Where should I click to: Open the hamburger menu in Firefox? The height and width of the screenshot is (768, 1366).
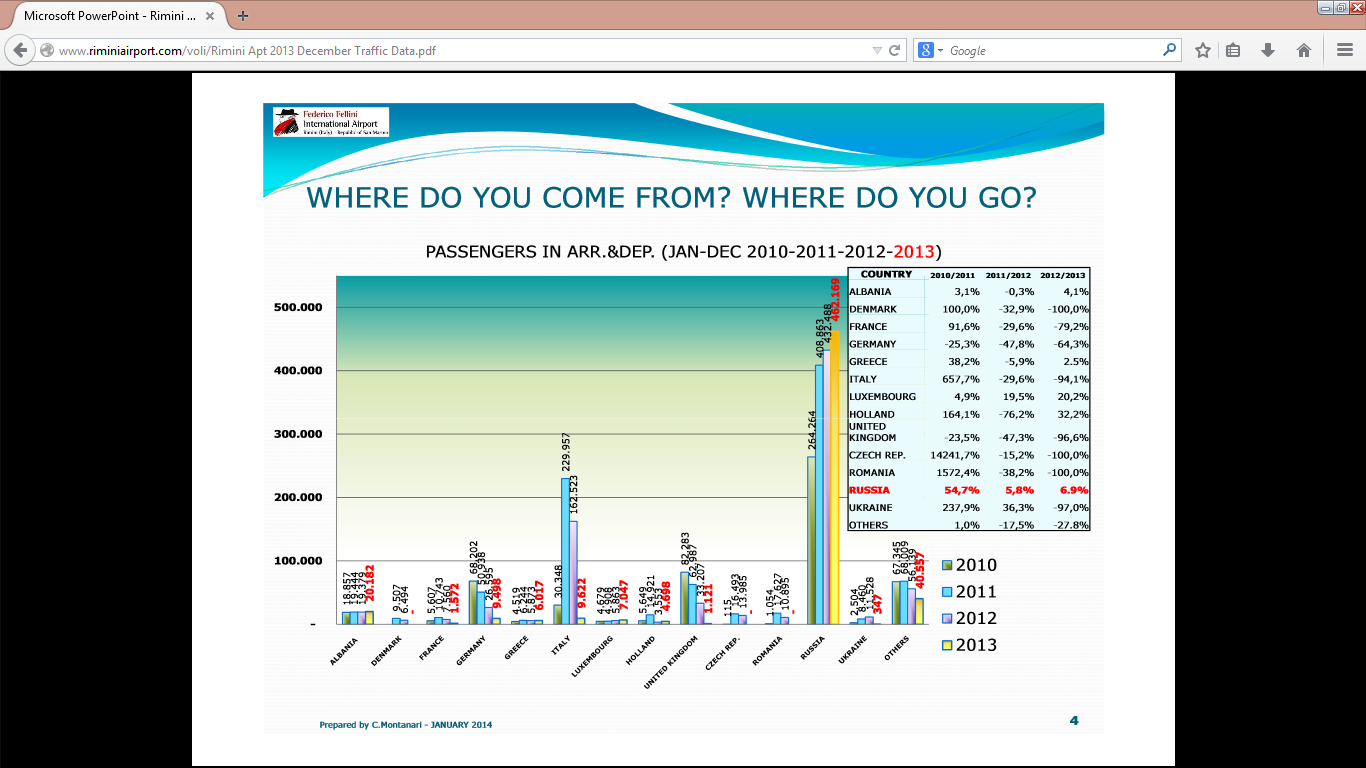point(1345,50)
